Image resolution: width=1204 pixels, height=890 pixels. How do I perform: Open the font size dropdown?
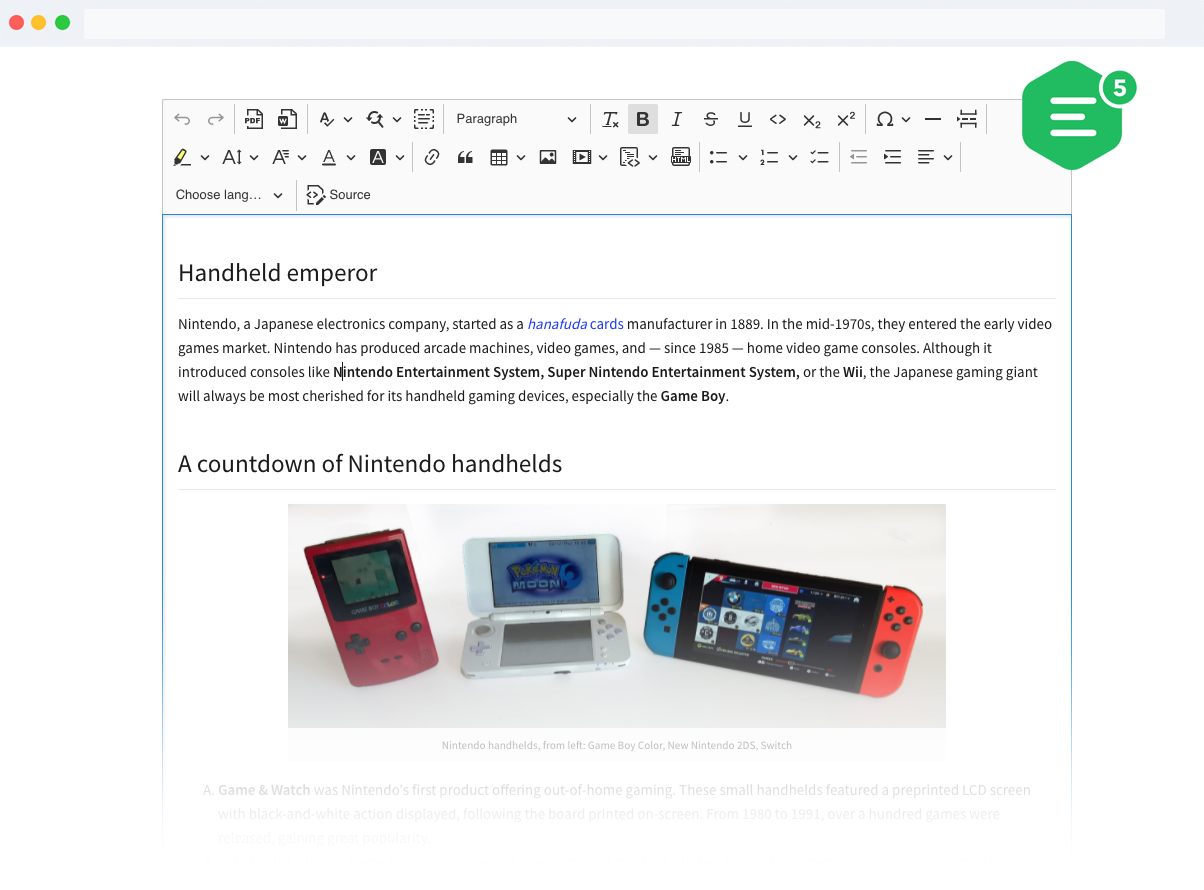[240, 157]
